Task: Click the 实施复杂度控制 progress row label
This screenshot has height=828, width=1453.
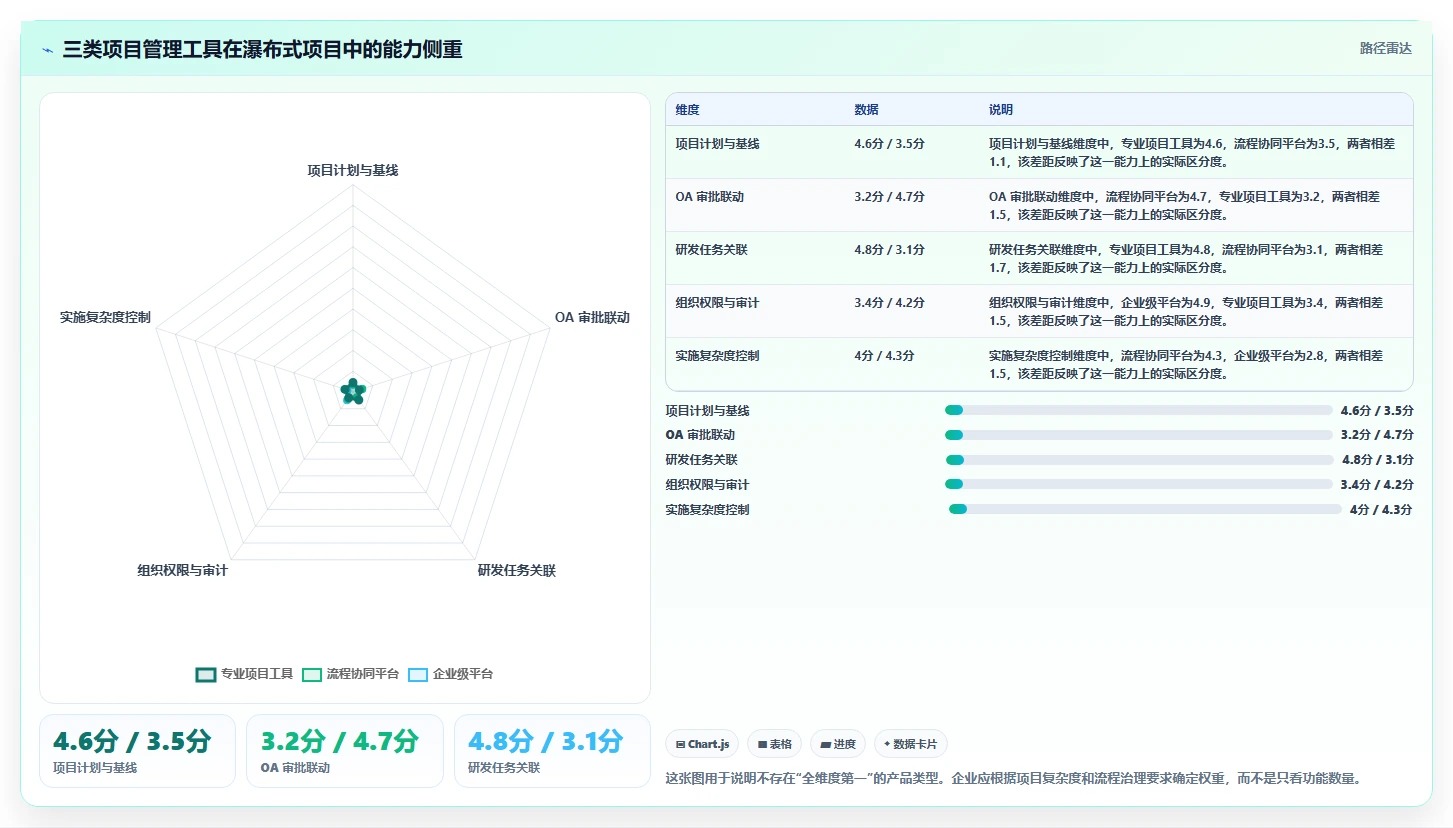Action: coord(707,509)
